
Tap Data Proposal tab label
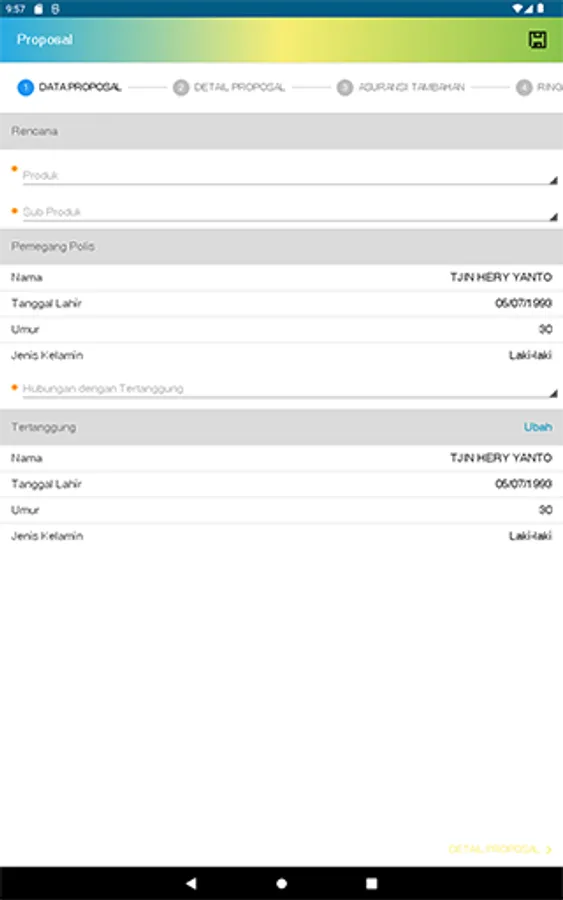click(80, 87)
